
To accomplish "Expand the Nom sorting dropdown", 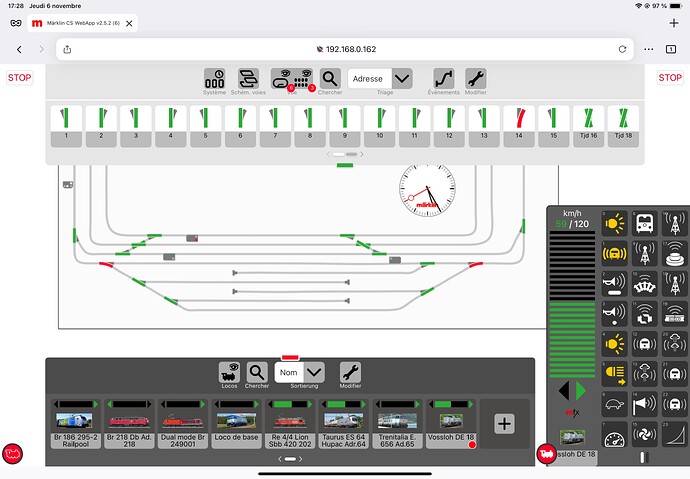I will (x=313, y=373).
